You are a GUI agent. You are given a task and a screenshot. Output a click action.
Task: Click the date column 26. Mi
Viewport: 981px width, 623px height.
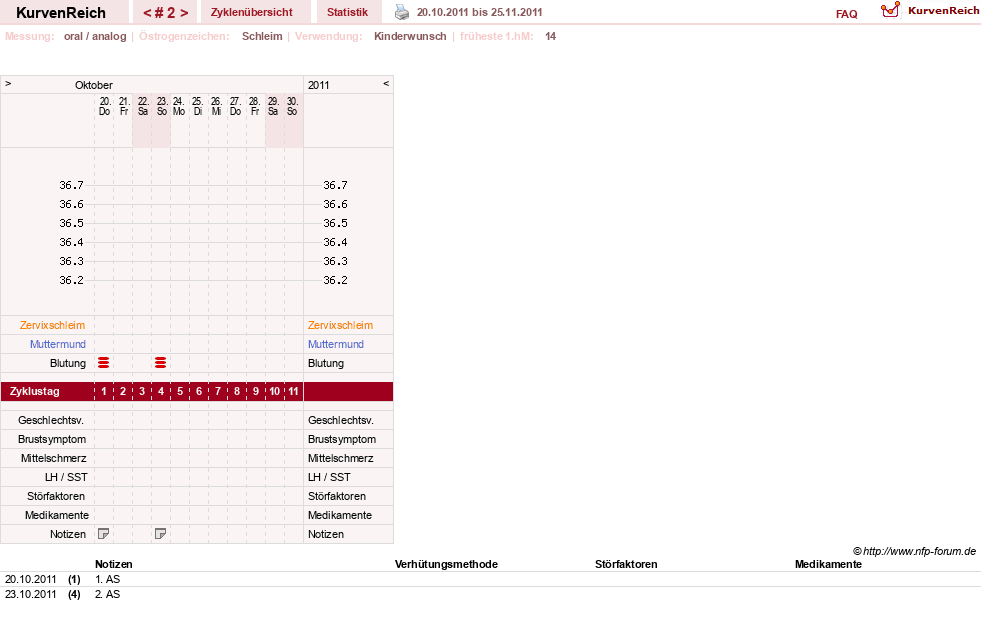coord(216,106)
